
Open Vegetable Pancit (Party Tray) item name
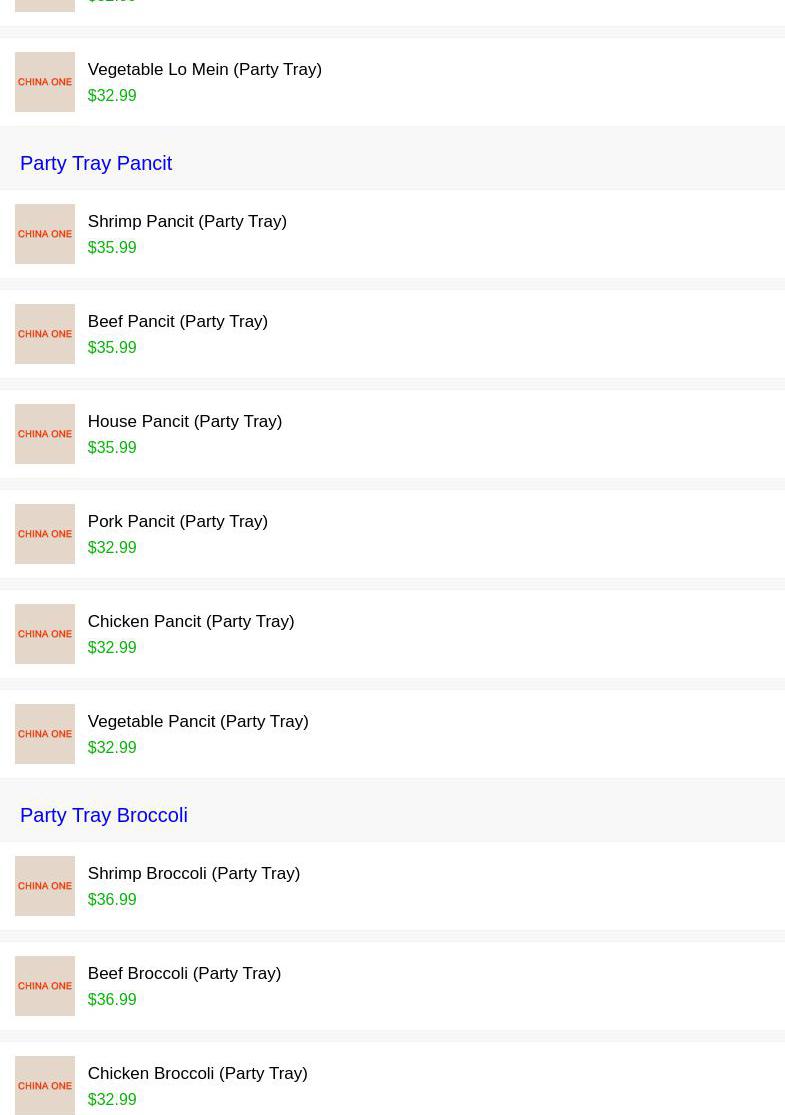(x=197, y=721)
